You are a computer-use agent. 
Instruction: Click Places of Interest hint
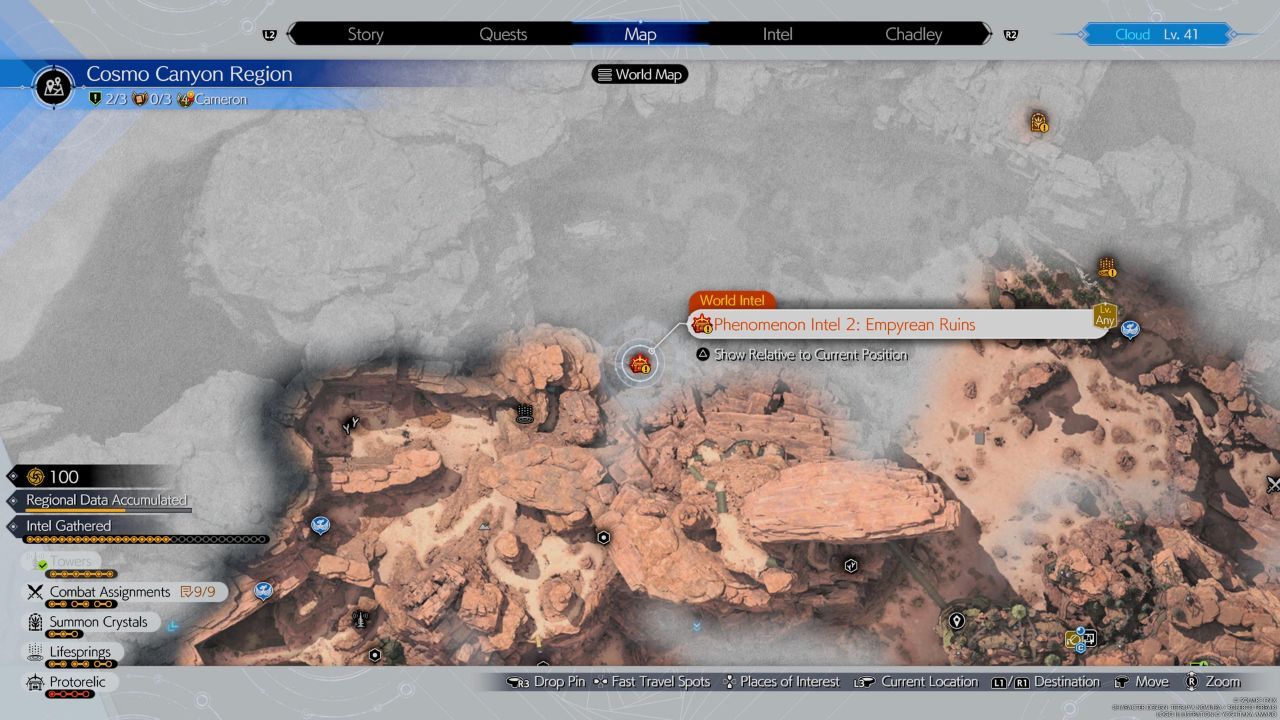click(781, 682)
